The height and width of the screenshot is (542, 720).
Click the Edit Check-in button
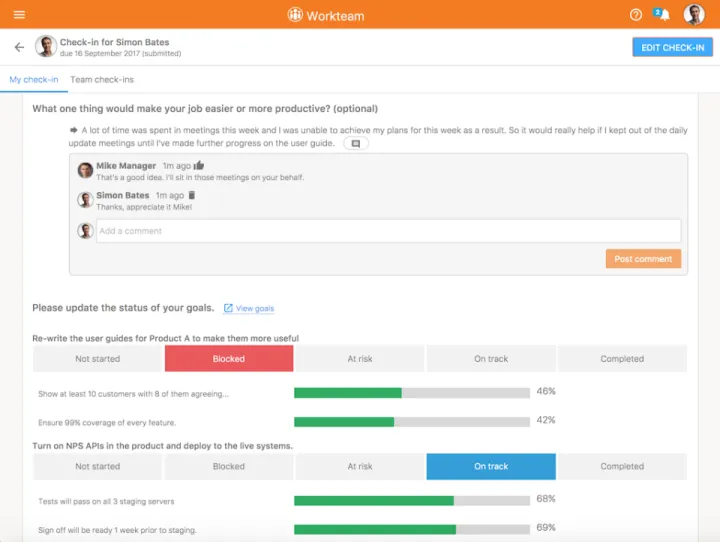click(x=672, y=47)
